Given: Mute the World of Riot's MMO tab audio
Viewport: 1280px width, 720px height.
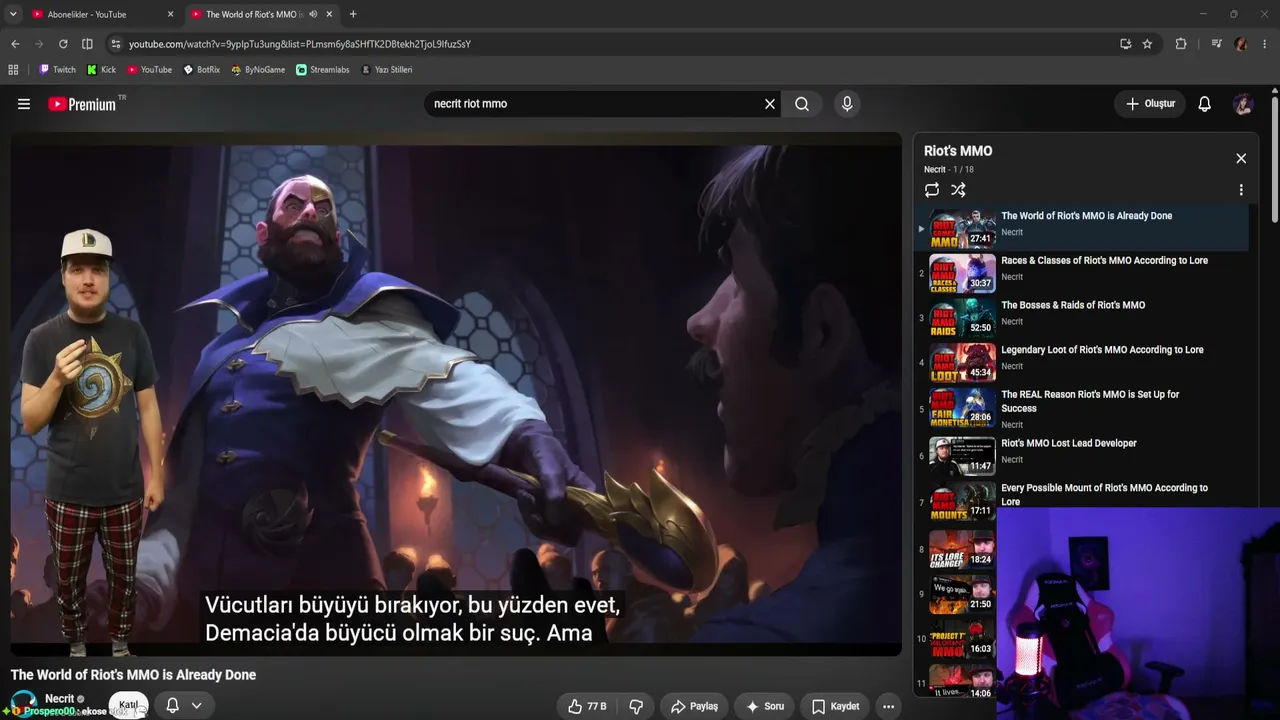Looking at the screenshot, I should [313, 14].
